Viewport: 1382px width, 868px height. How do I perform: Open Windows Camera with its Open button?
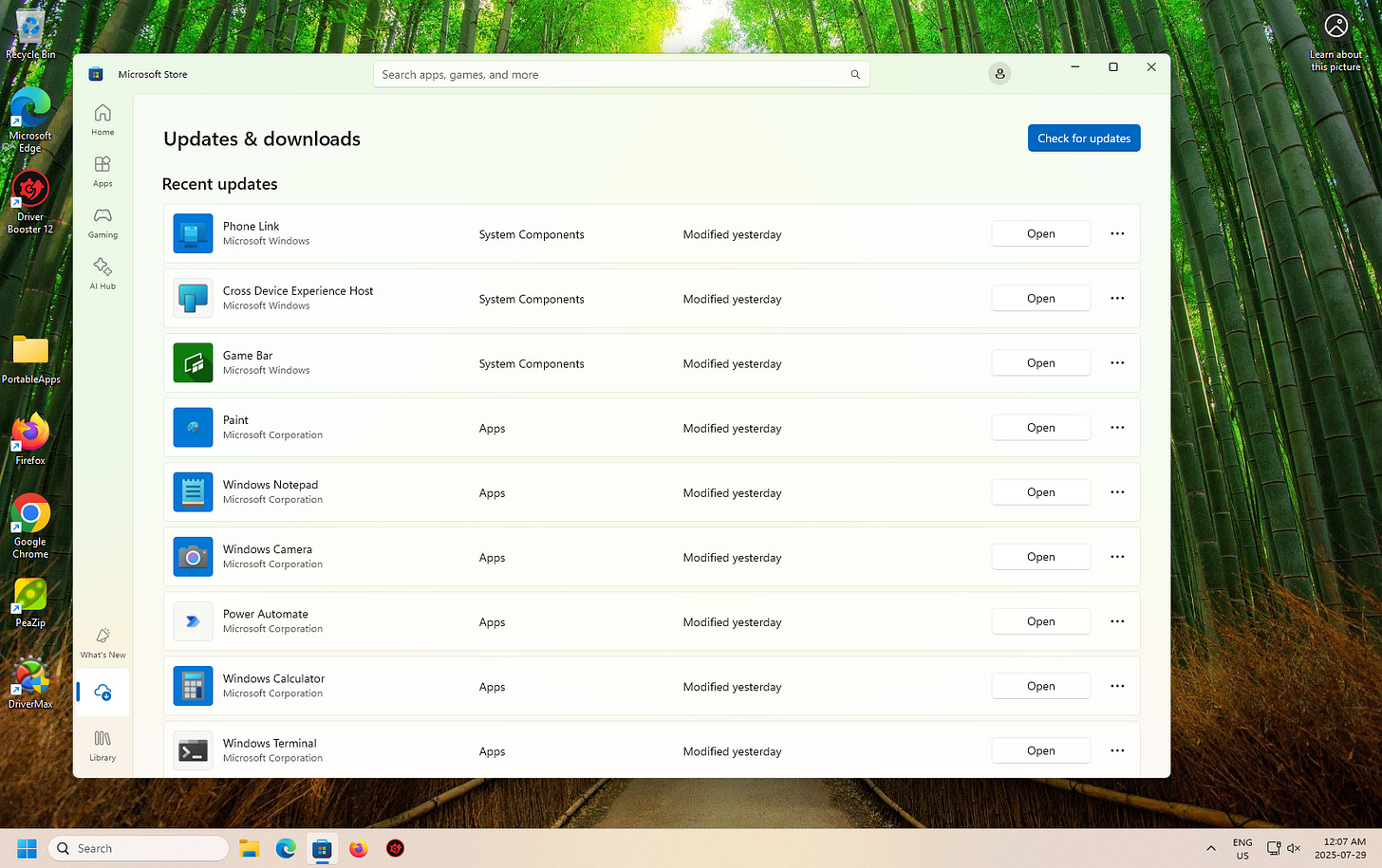tap(1040, 556)
